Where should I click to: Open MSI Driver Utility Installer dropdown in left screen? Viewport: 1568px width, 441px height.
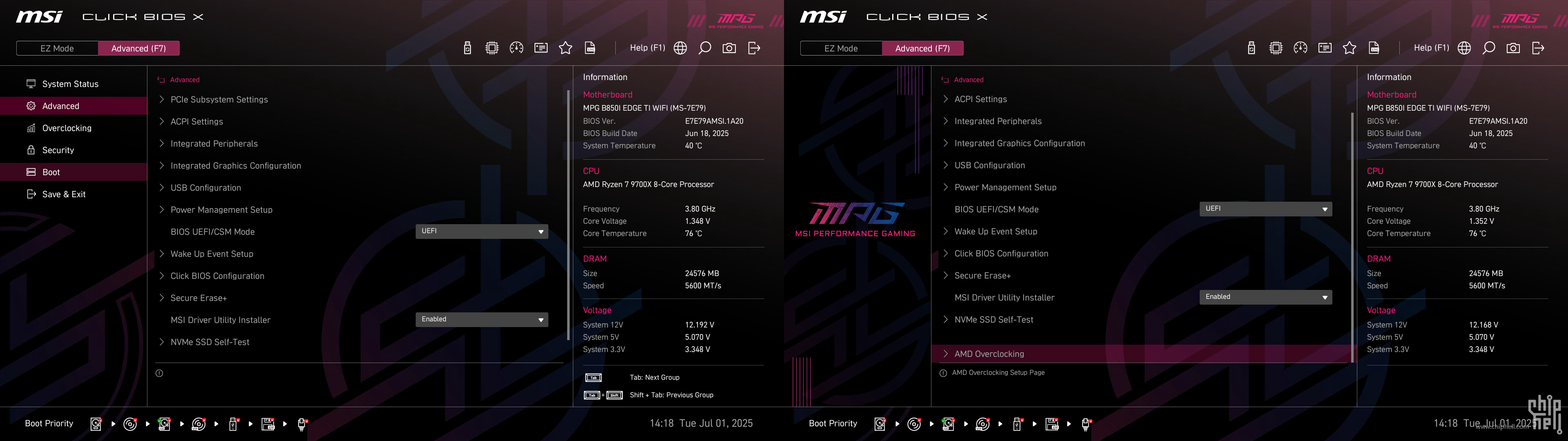(x=481, y=320)
